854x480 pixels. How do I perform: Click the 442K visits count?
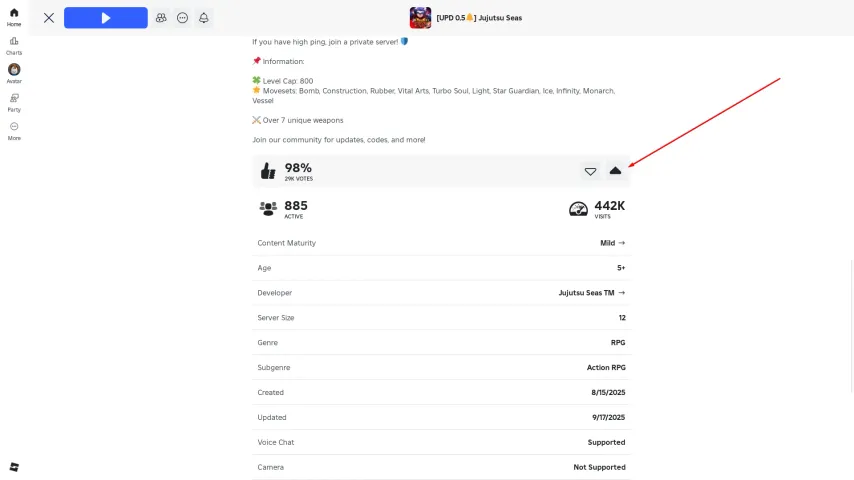coord(609,205)
